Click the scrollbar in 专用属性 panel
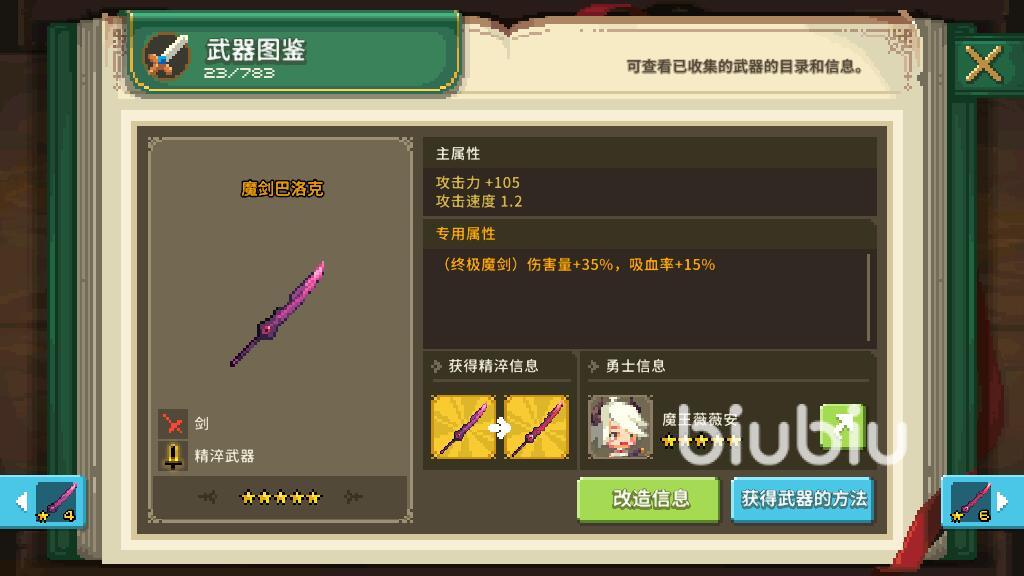1024x576 pixels. click(868, 297)
